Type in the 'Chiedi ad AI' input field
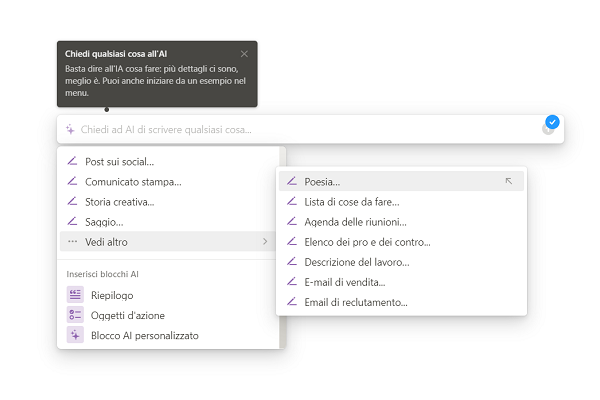The width and height of the screenshot is (600, 400). coord(300,129)
